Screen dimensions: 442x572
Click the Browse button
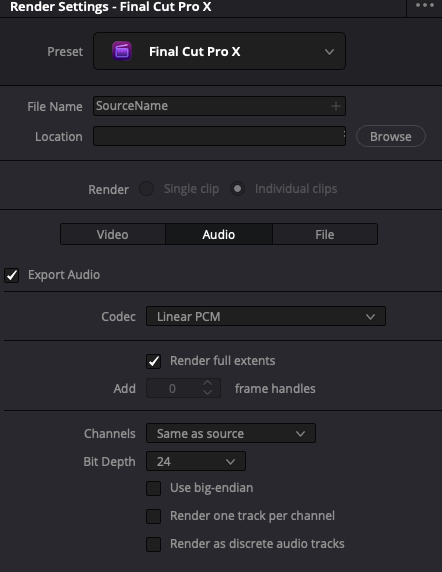tap(391, 136)
